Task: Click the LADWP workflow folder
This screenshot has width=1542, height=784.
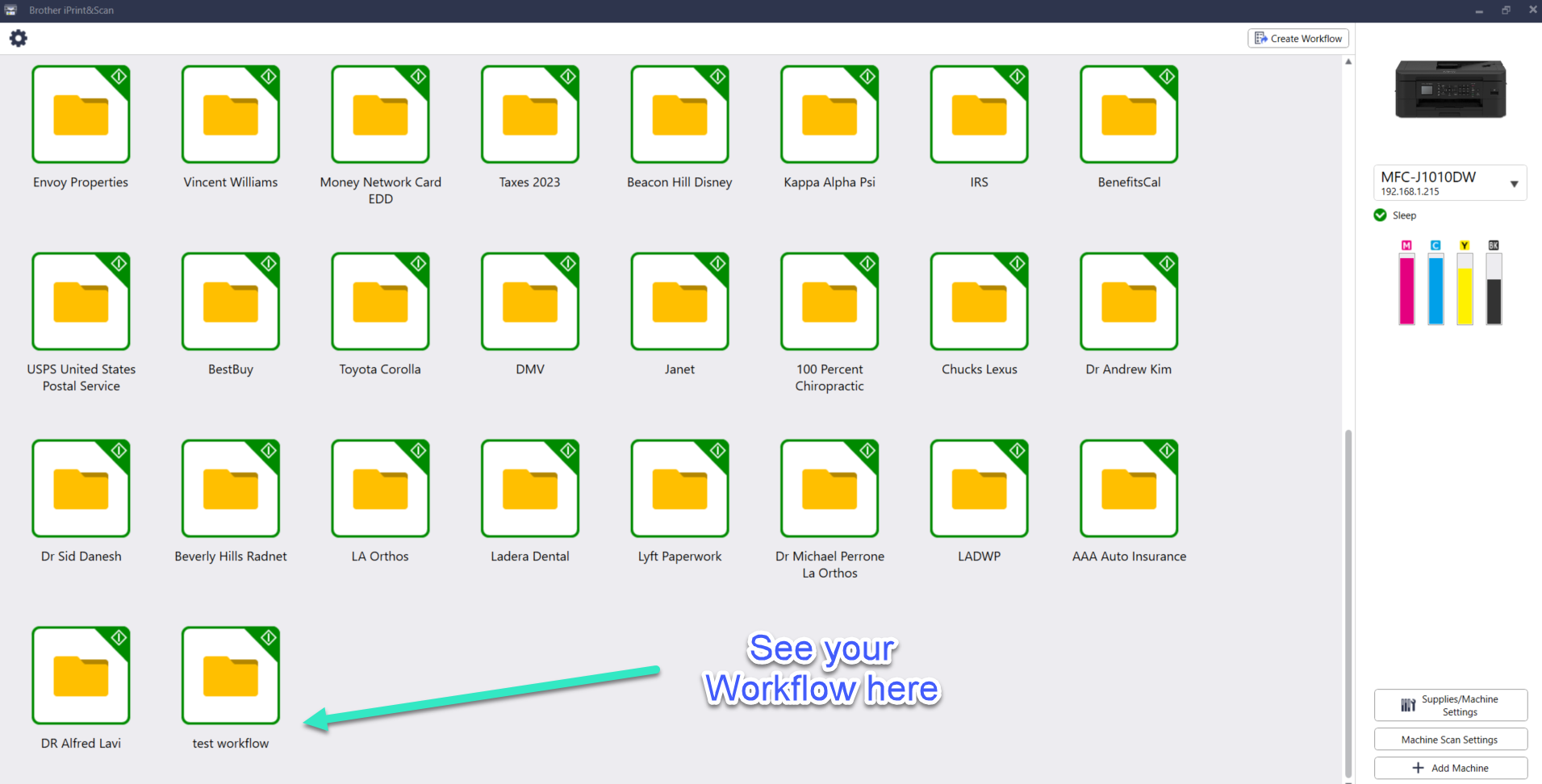Action: click(x=979, y=489)
